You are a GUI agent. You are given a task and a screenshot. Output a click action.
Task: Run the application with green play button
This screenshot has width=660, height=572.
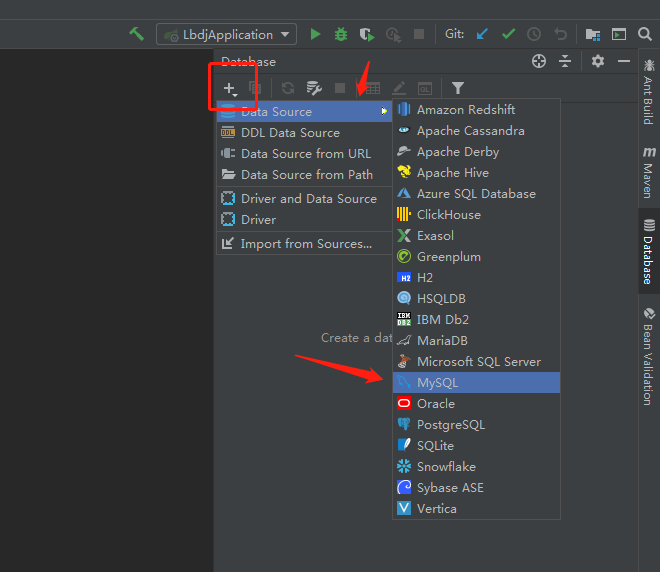315,34
